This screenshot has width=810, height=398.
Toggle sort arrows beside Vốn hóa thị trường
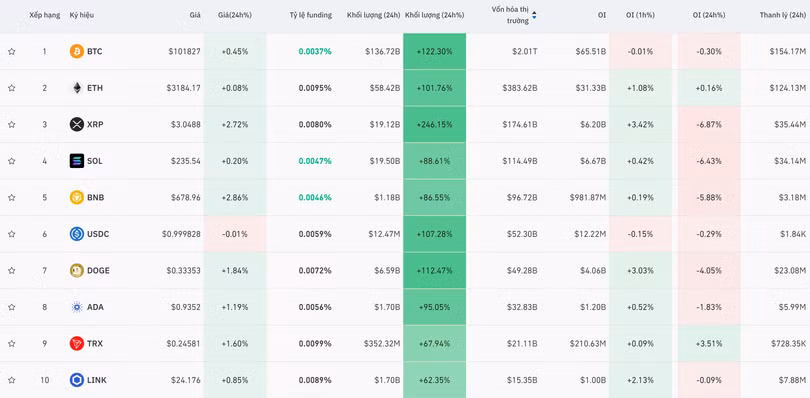coord(534,16)
